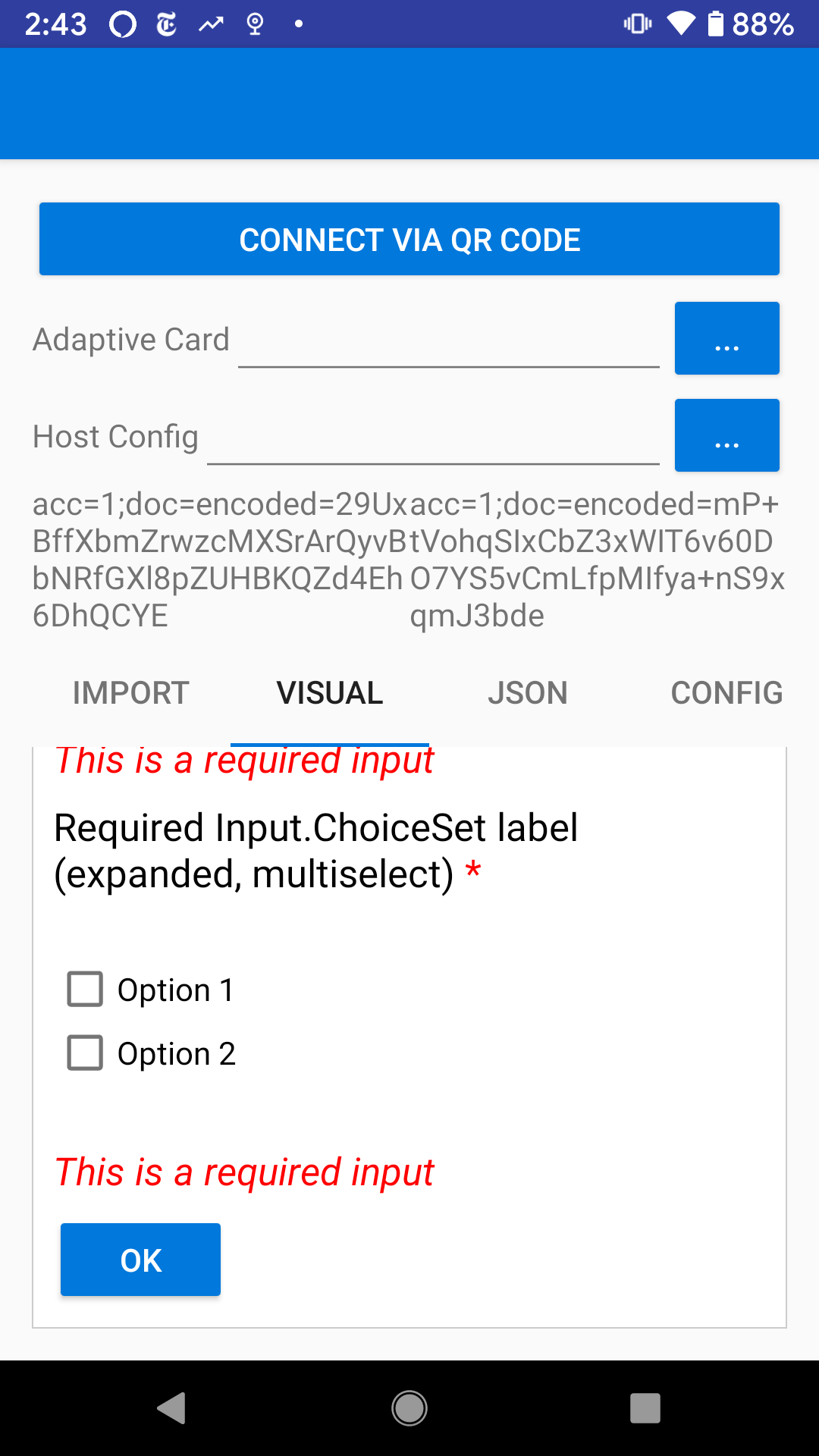Viewport: 819px width, 1456px height.
Task: Tap the vibrate mode status icon
Action: (637, 23)
